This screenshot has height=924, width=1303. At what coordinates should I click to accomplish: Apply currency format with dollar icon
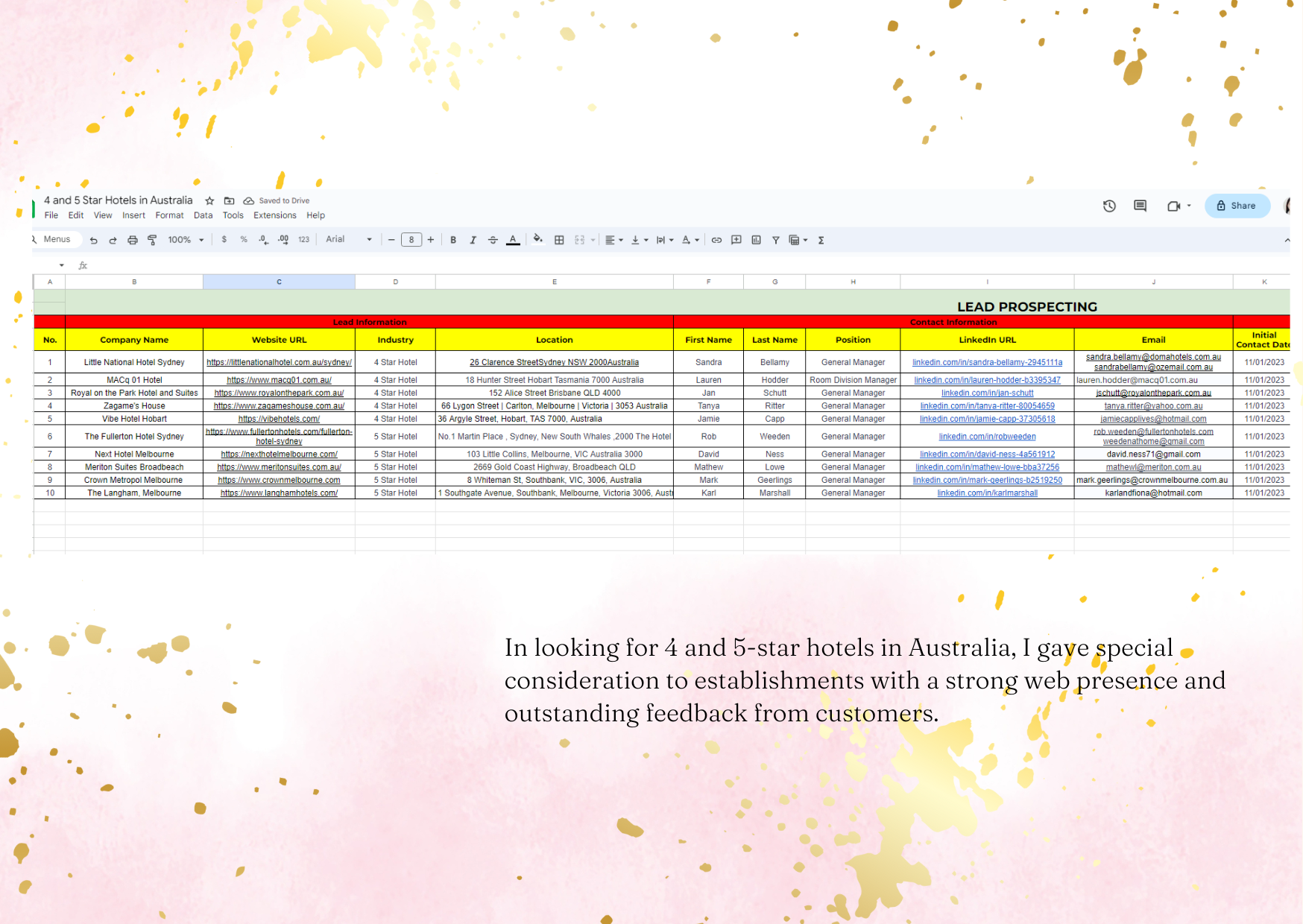[224, 240]
